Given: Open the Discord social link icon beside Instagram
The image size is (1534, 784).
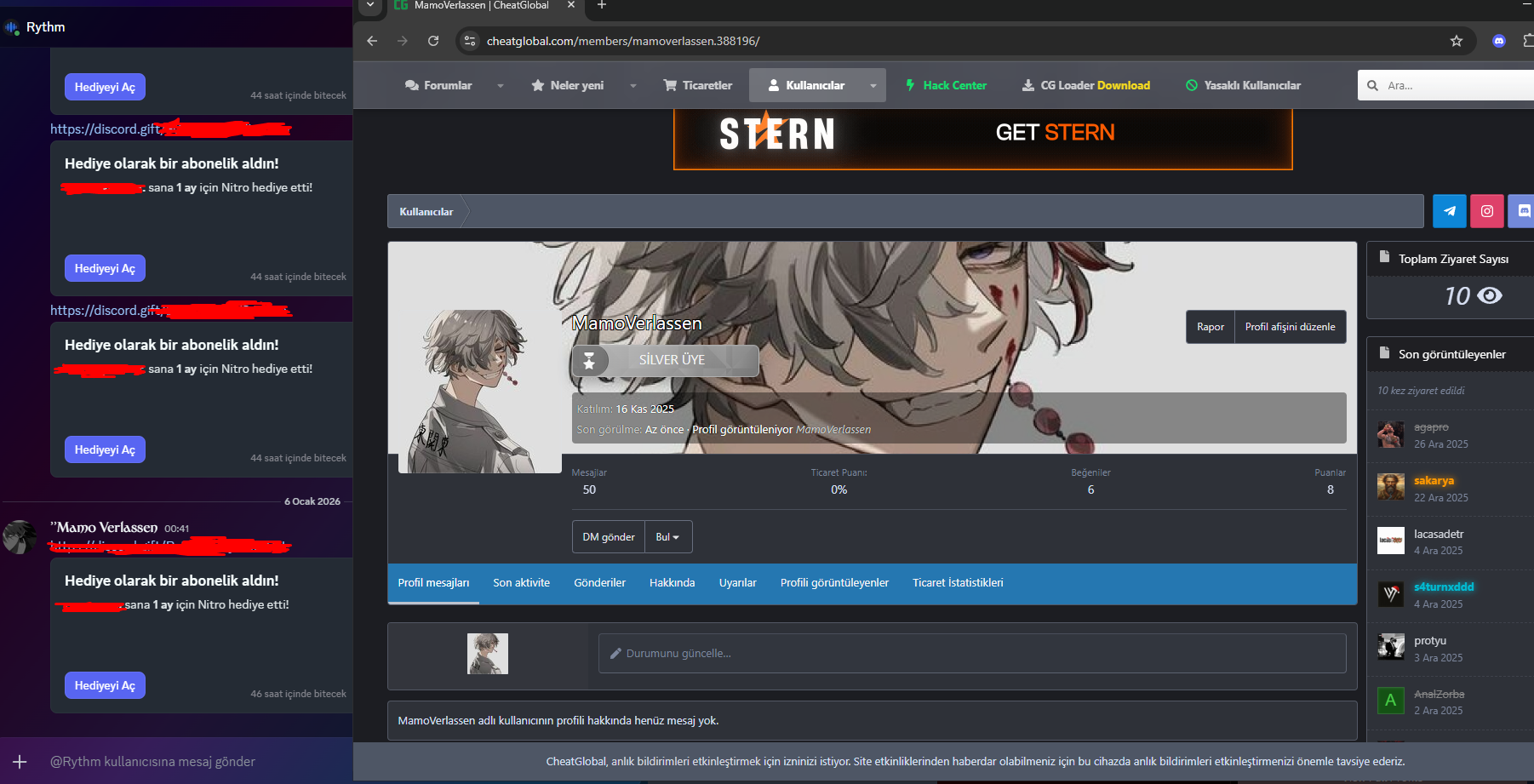Looking at the screenshot, I should coord(1522,211).
